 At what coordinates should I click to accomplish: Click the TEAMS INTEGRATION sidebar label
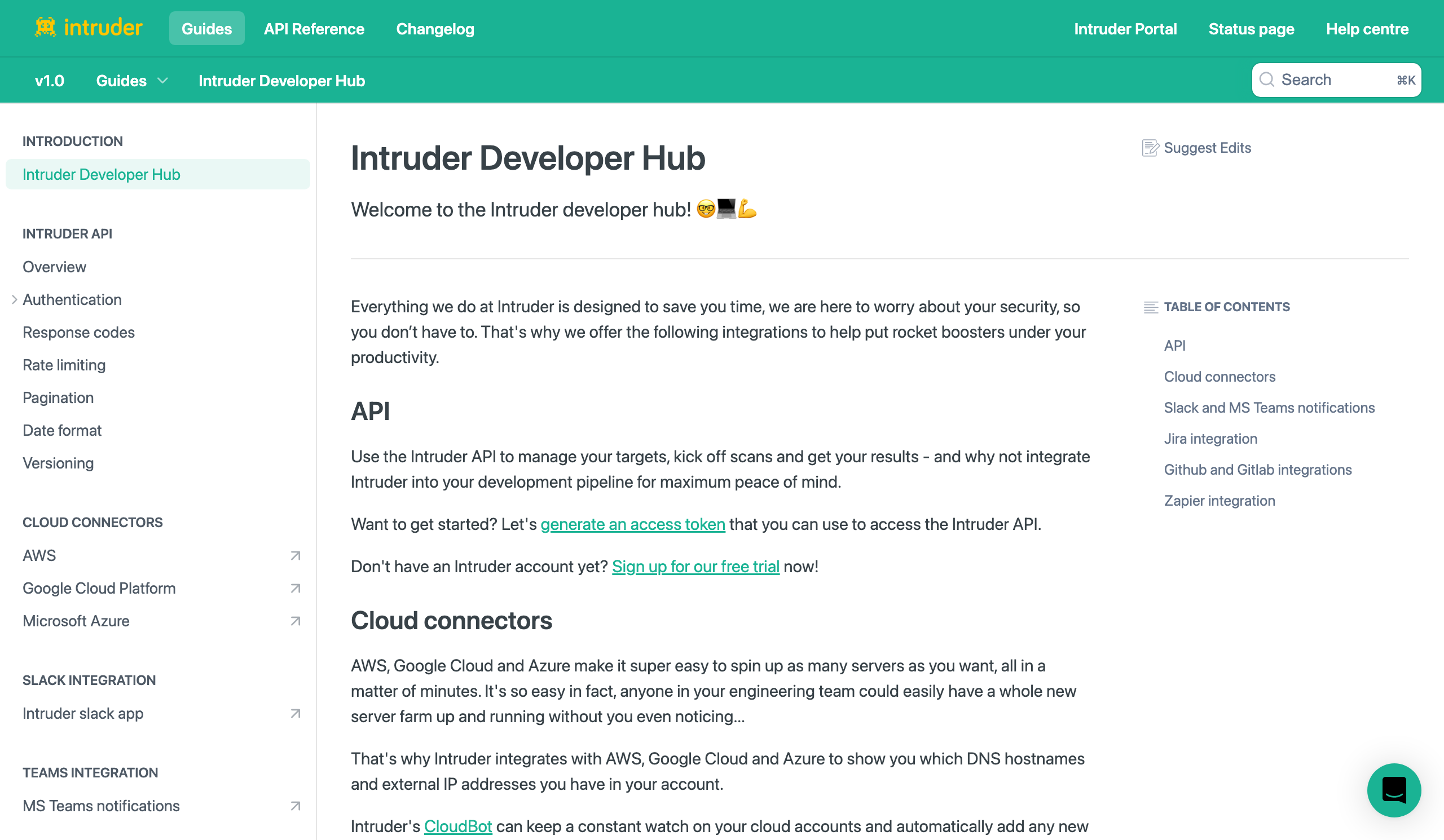tap(90, 772)
